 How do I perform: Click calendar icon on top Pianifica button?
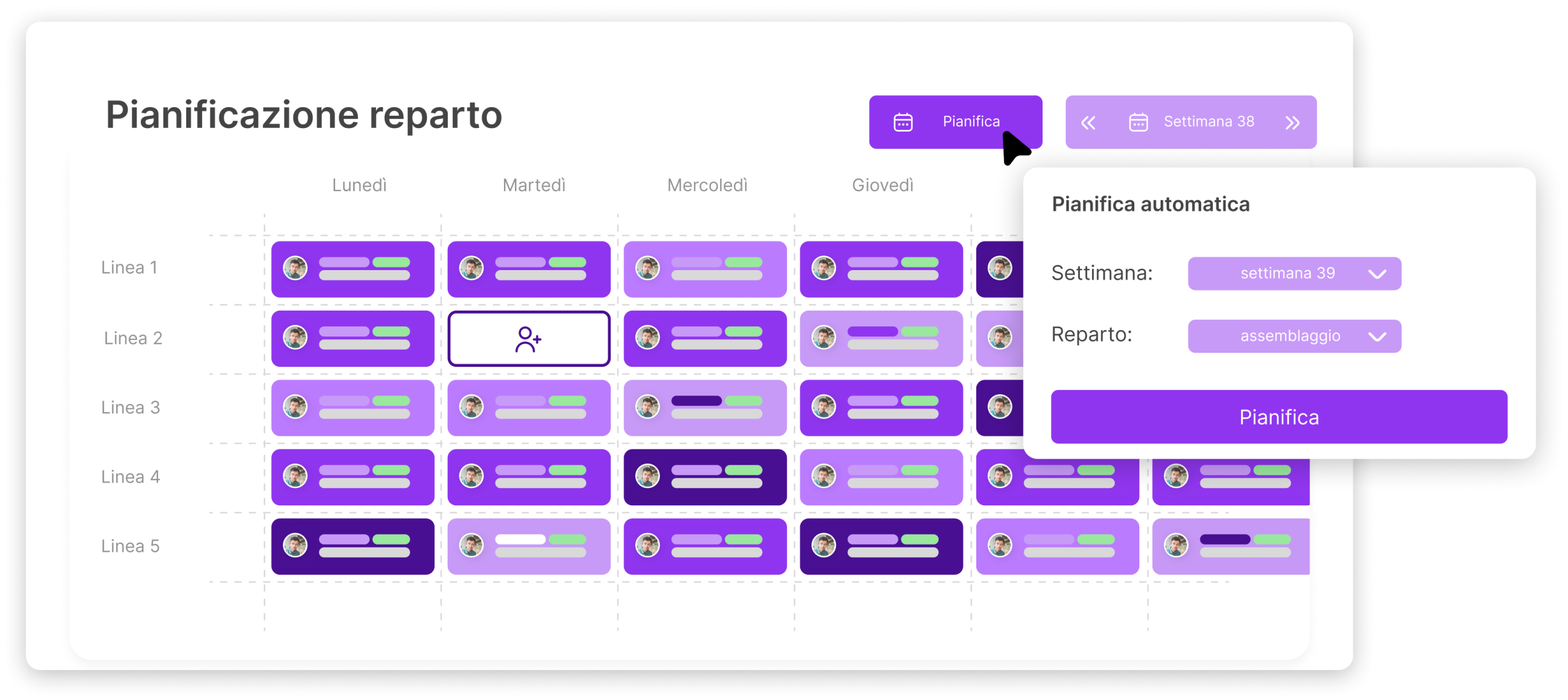[x=903, y=122]
